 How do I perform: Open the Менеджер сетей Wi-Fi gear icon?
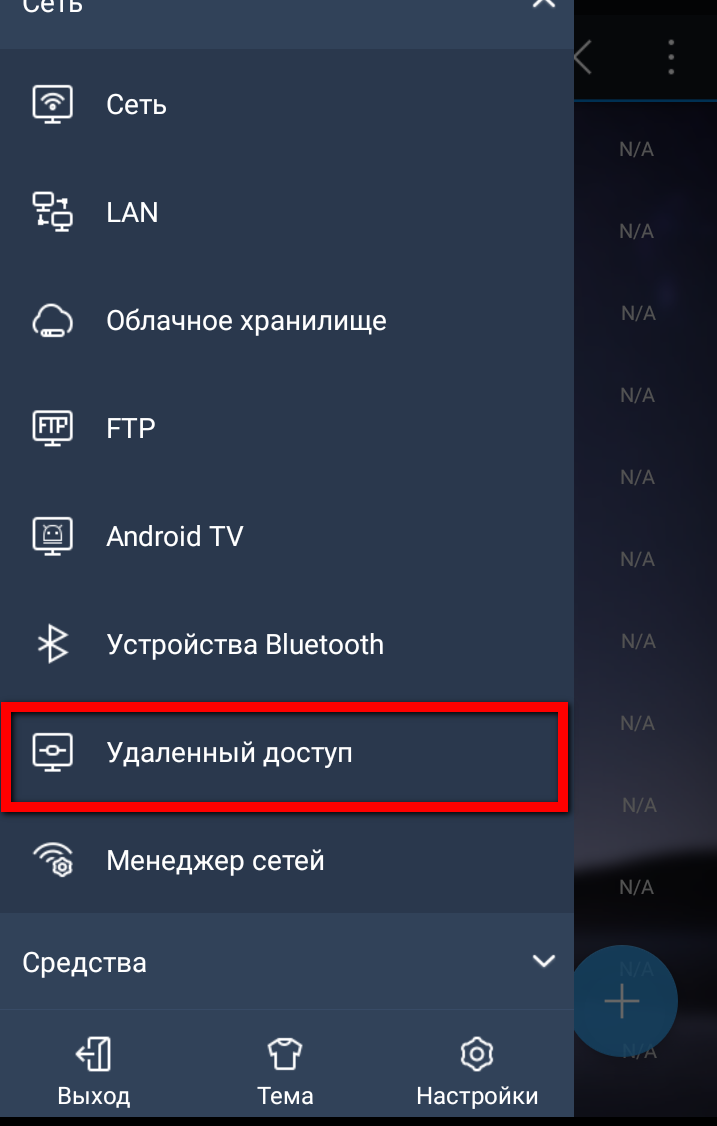[52, 860]
